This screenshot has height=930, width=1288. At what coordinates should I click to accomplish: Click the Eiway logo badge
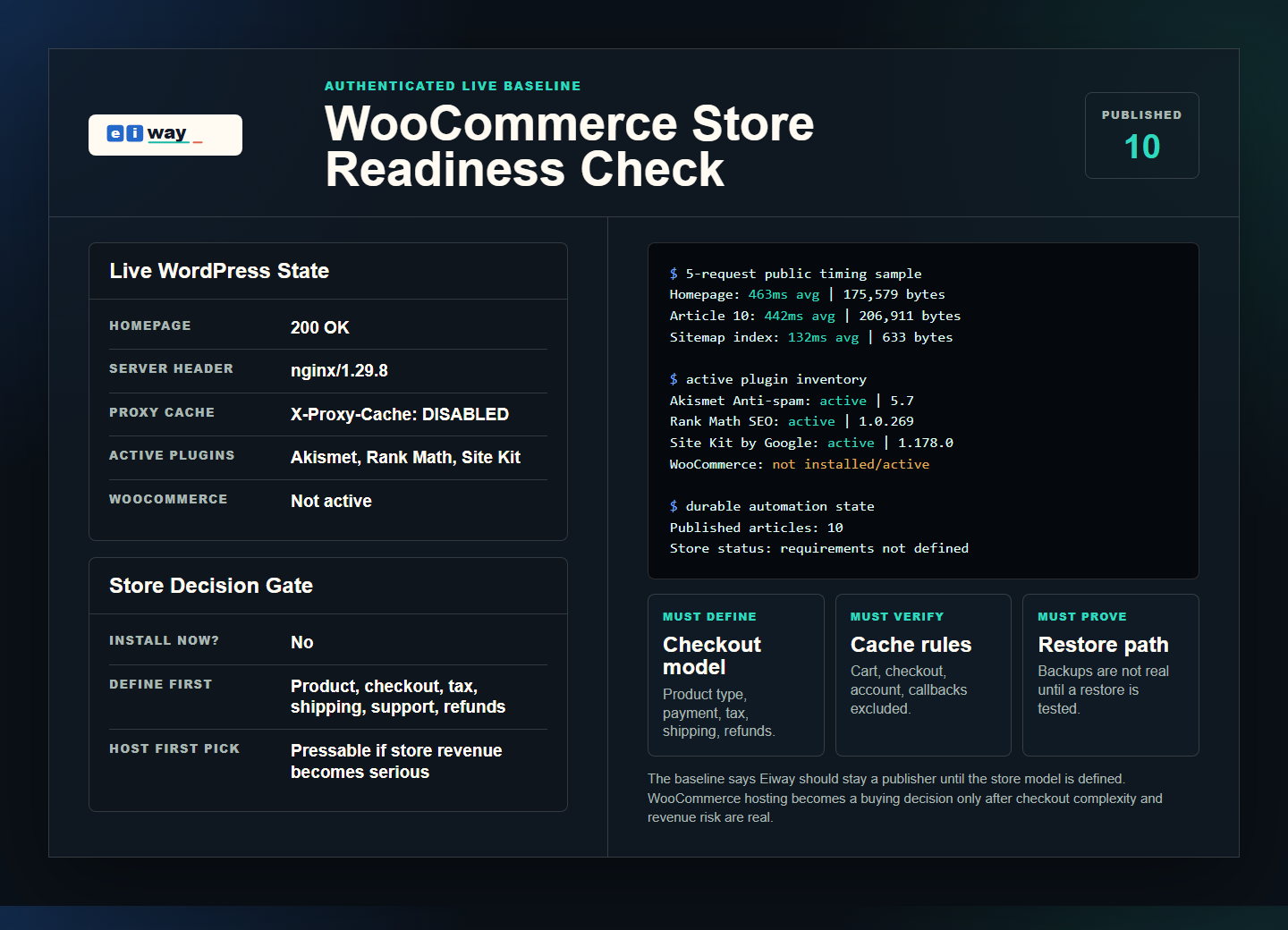[165, 135]
